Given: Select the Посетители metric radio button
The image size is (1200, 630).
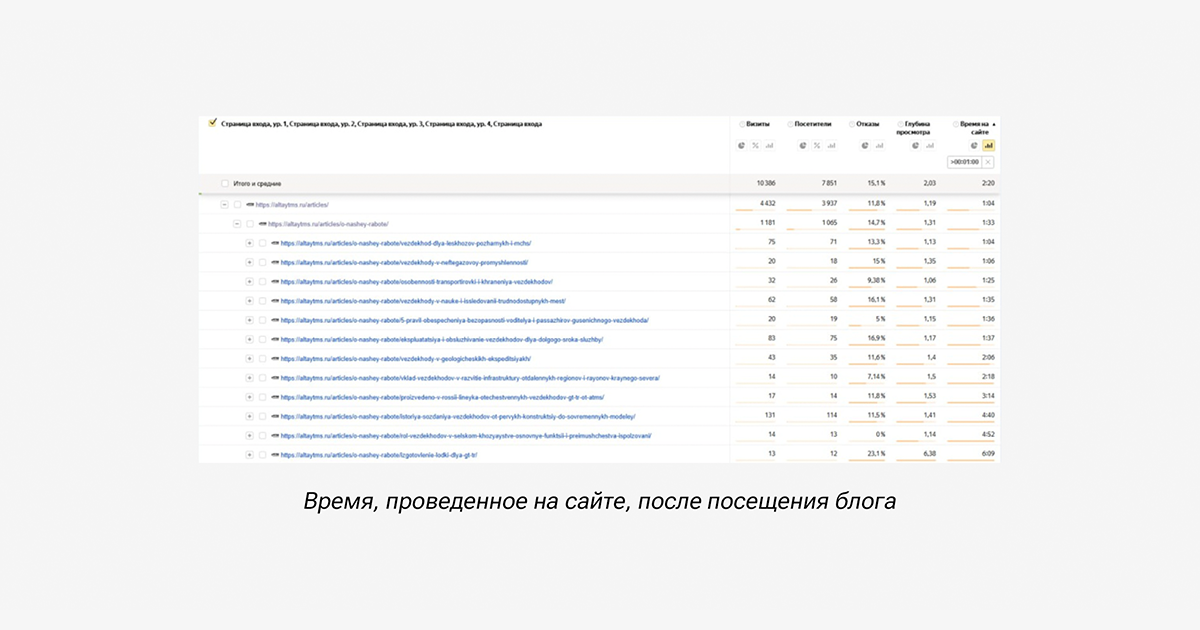Looking at the screenshot, I should coord(790,124).
